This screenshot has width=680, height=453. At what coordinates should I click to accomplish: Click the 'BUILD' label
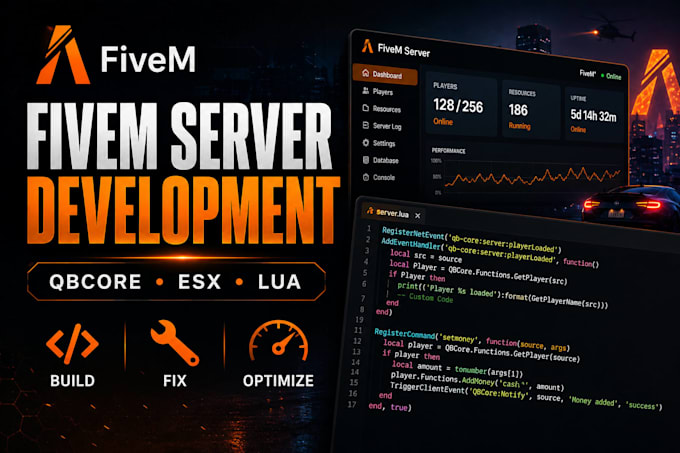(x=72, y=381)
